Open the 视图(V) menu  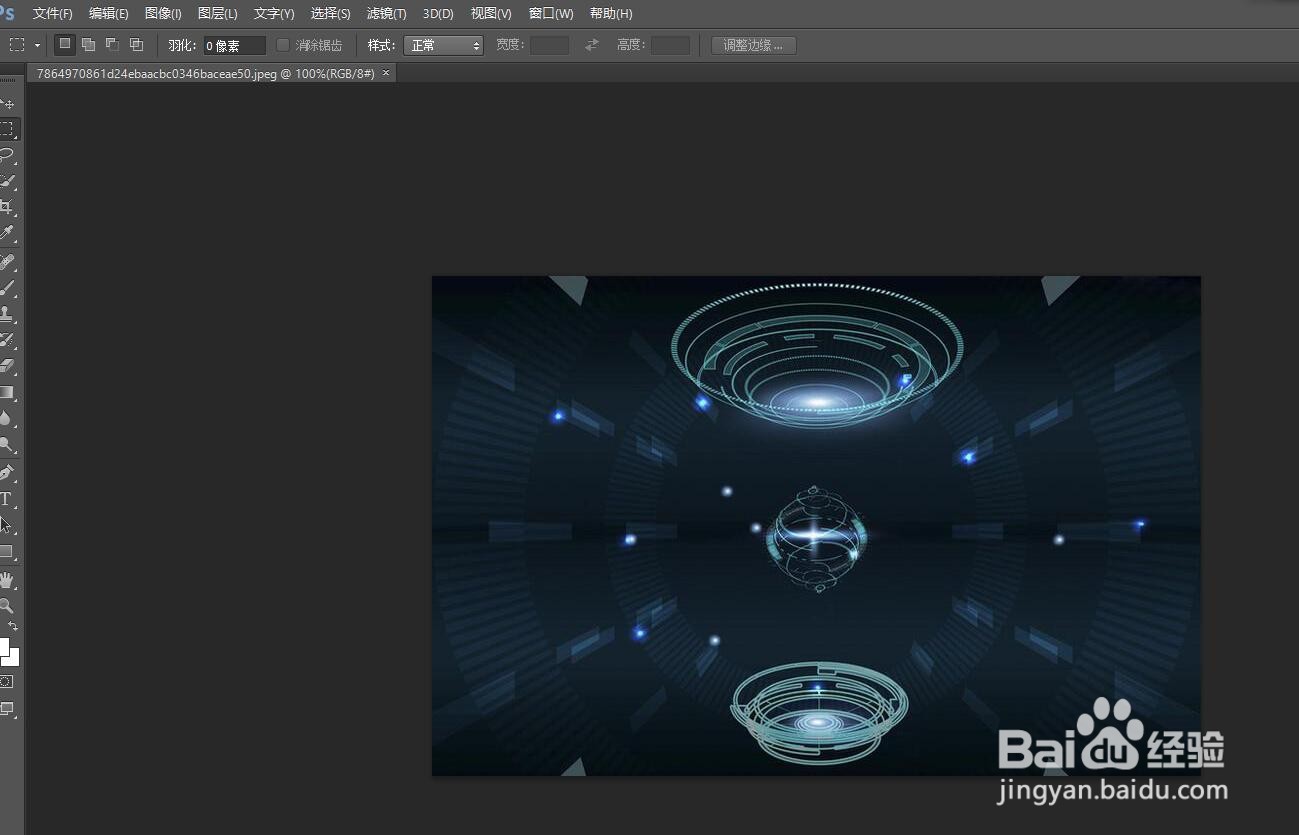[491, 14]
